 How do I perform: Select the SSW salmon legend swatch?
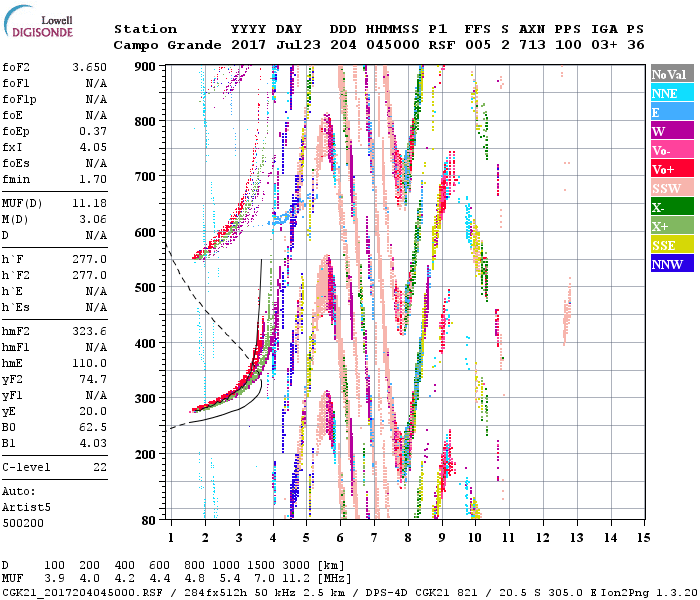[x=672, y=188]
